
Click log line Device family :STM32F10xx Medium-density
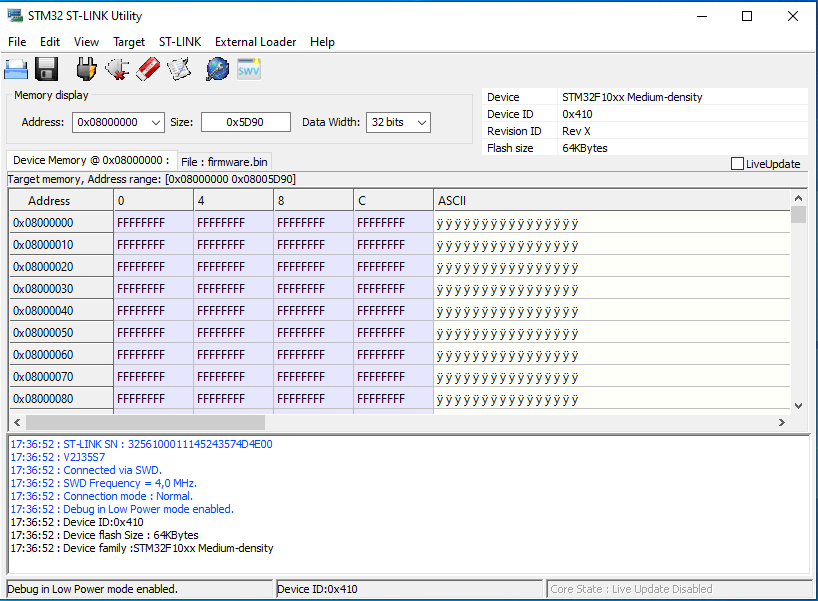click(x=142, y=548)
